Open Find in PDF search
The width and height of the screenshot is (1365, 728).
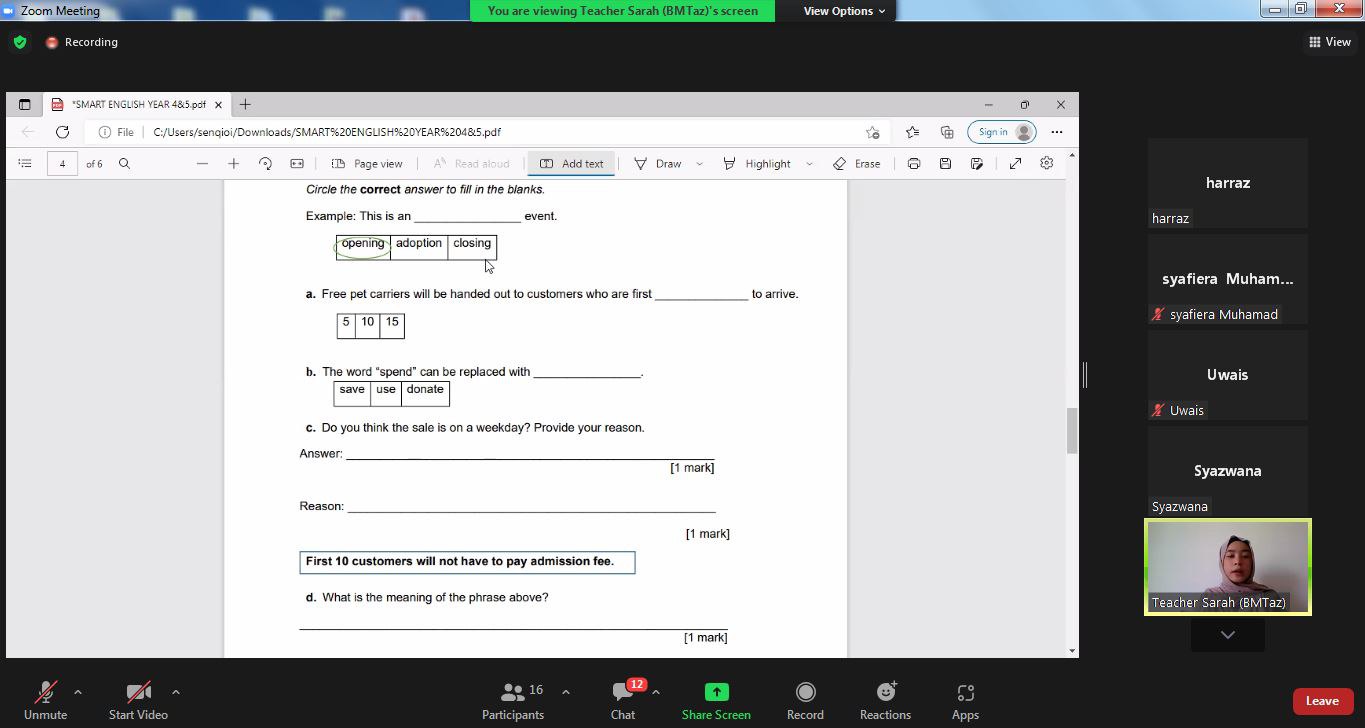point(124,163)
